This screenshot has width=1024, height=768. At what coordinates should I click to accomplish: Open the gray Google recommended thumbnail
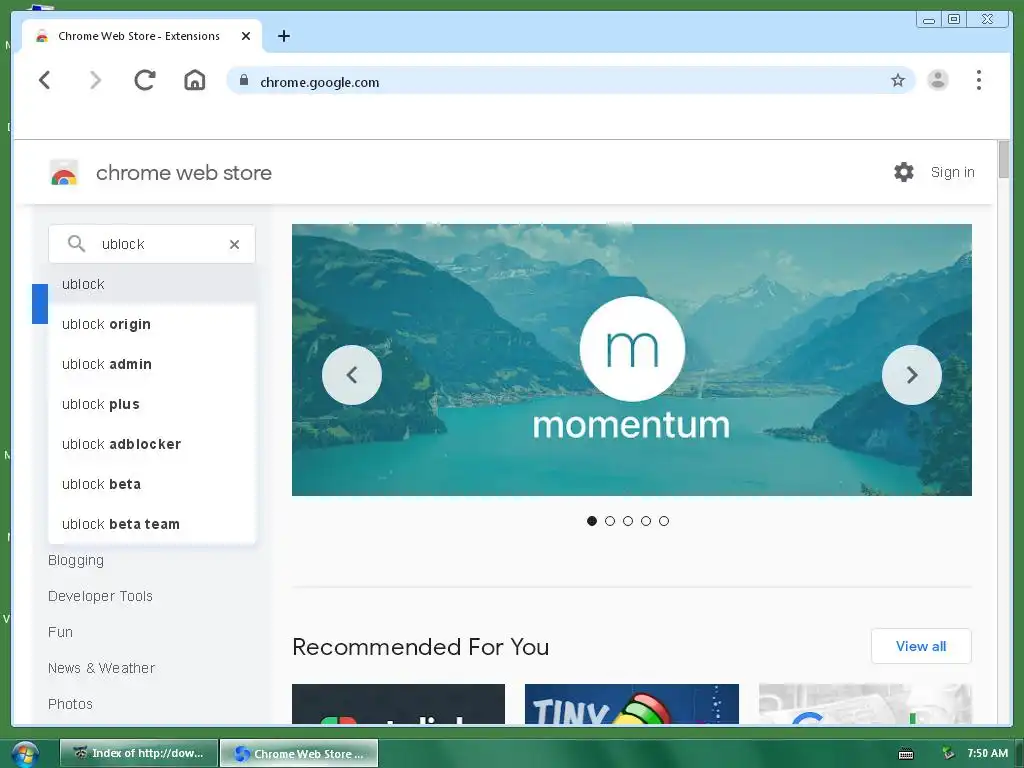[x=865, y=703]
